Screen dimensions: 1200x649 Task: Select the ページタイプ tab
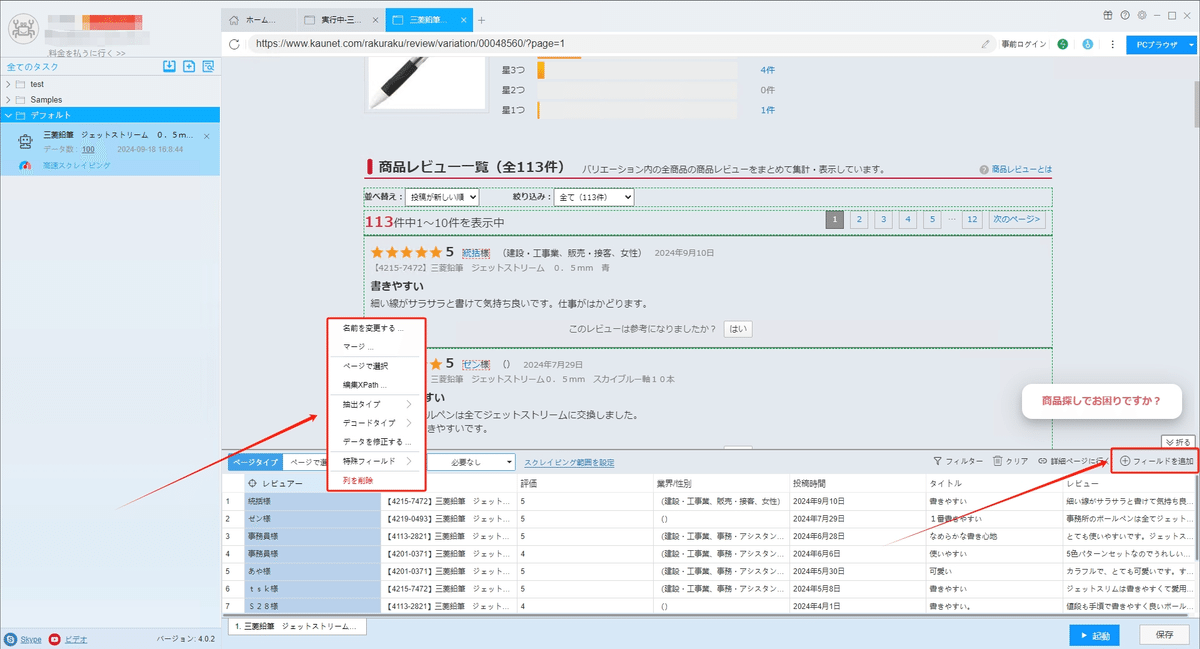coord(254,462)
